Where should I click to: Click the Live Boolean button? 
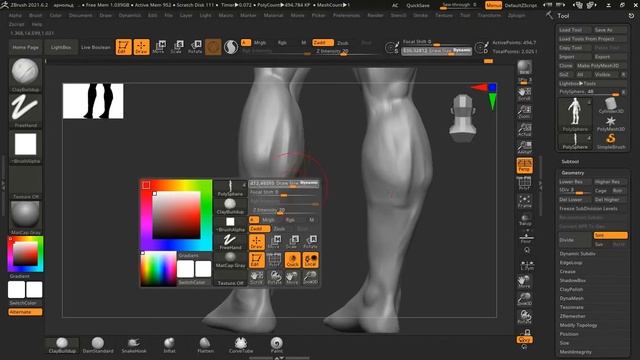[96, 47]
